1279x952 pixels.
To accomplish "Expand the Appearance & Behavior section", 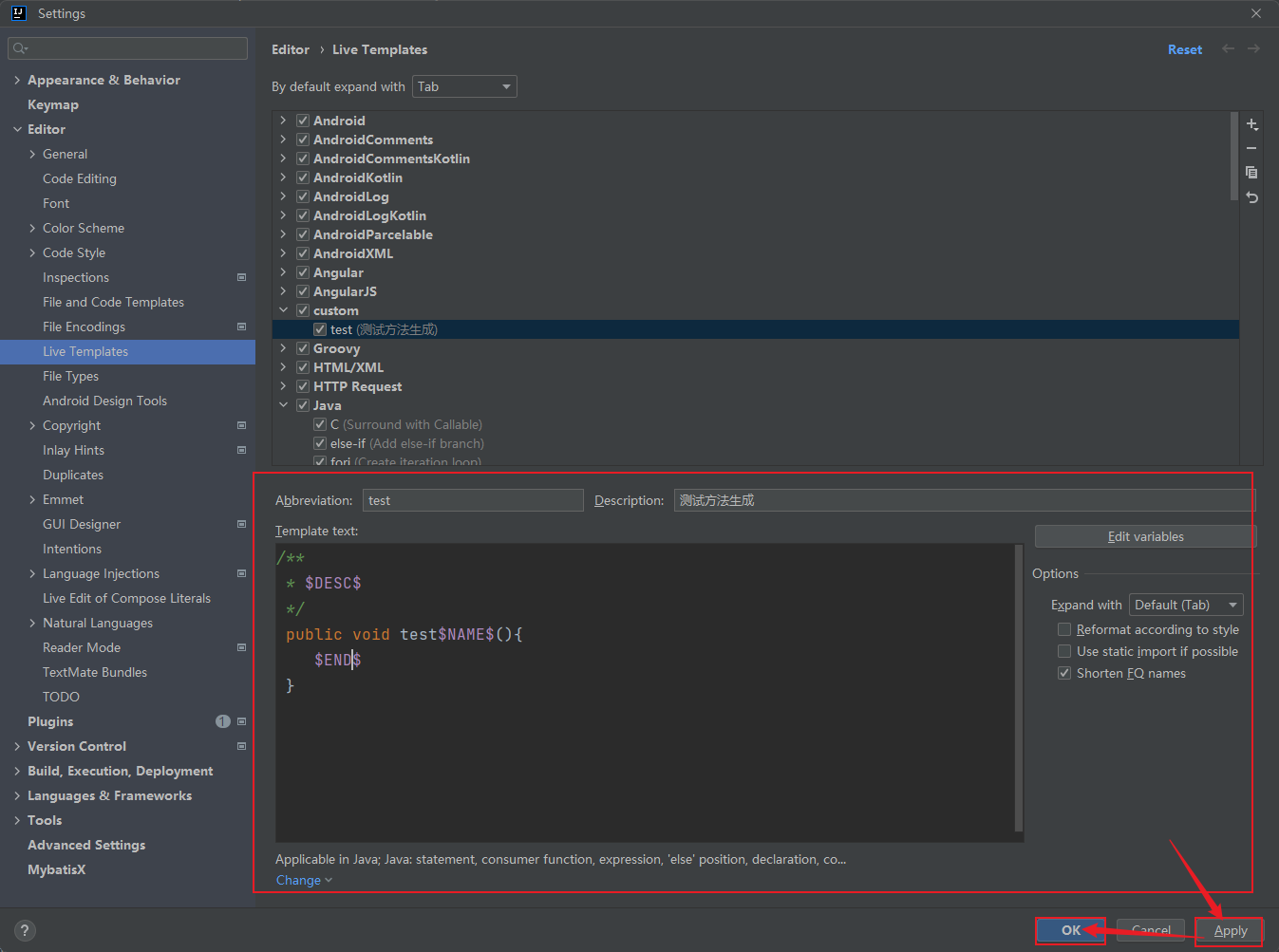I will [x=17, y=80].
